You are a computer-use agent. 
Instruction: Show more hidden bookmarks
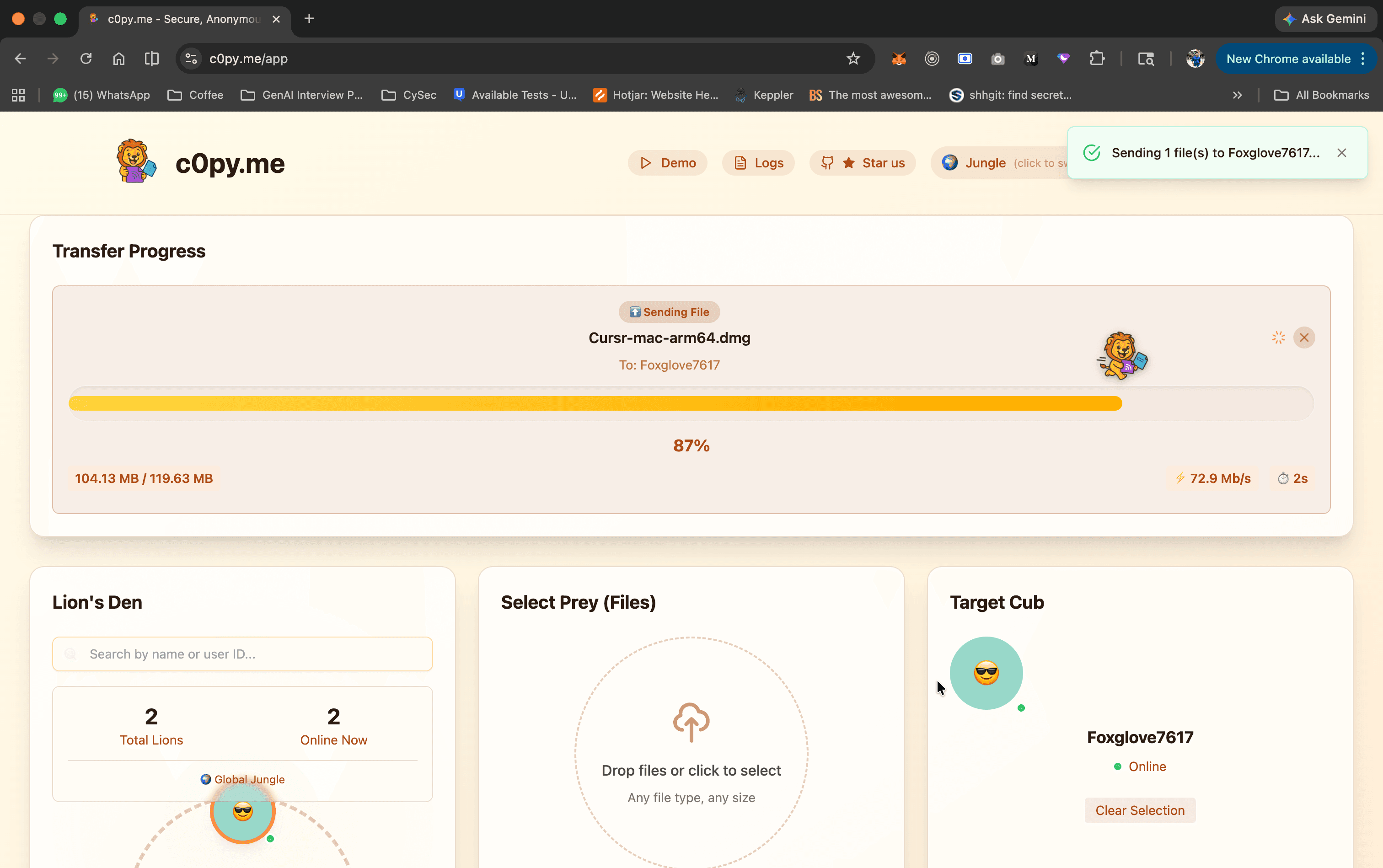coord(1237,95)
